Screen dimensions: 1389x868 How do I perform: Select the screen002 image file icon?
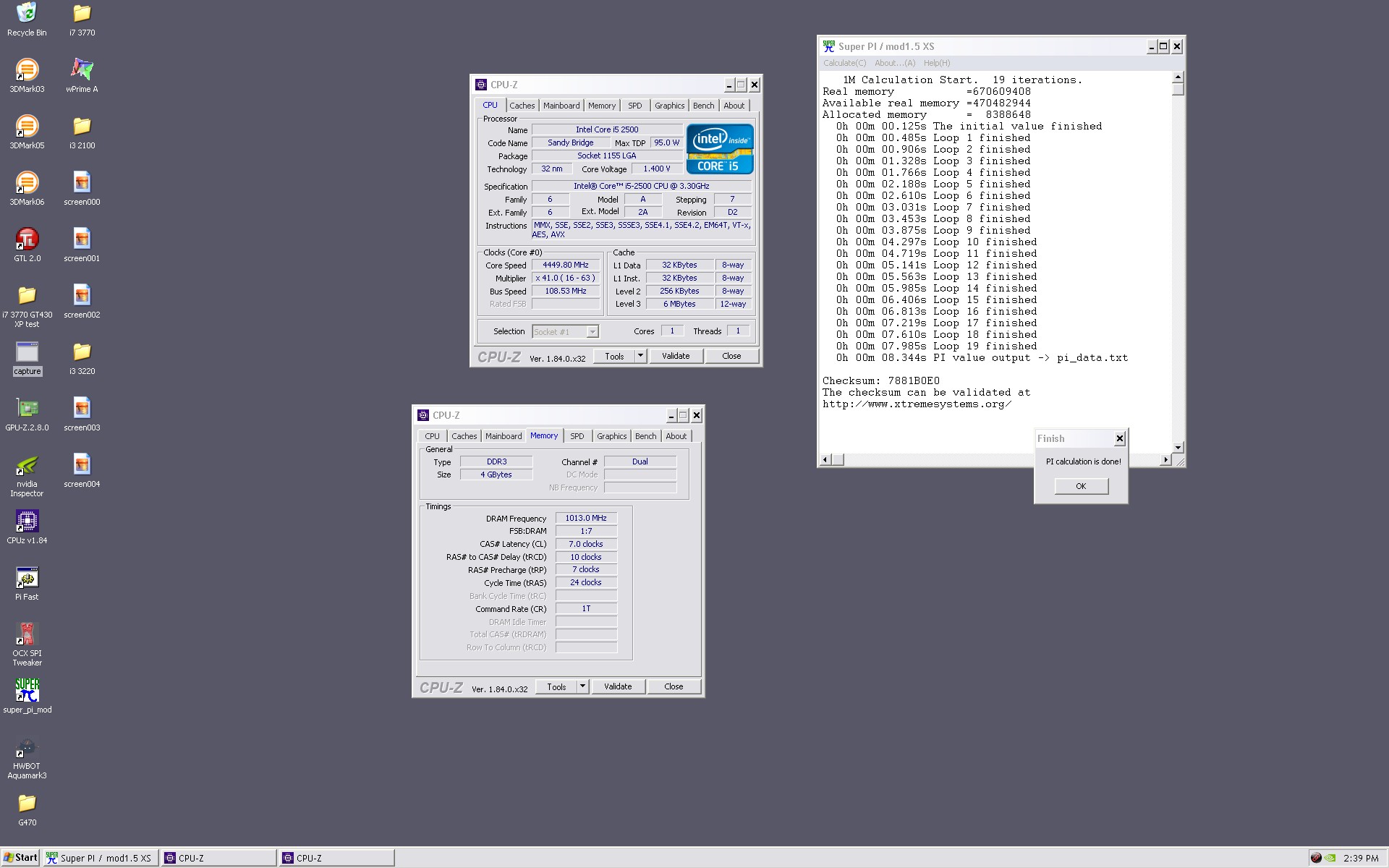tap(82, 301)
